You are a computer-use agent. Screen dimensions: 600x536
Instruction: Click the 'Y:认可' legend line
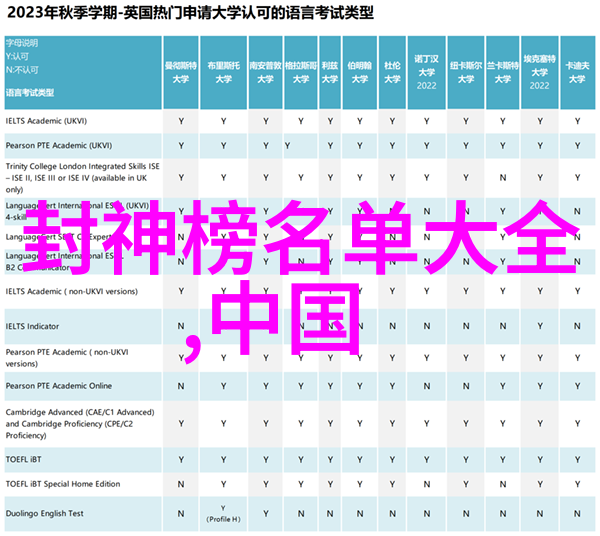[17, 57]
